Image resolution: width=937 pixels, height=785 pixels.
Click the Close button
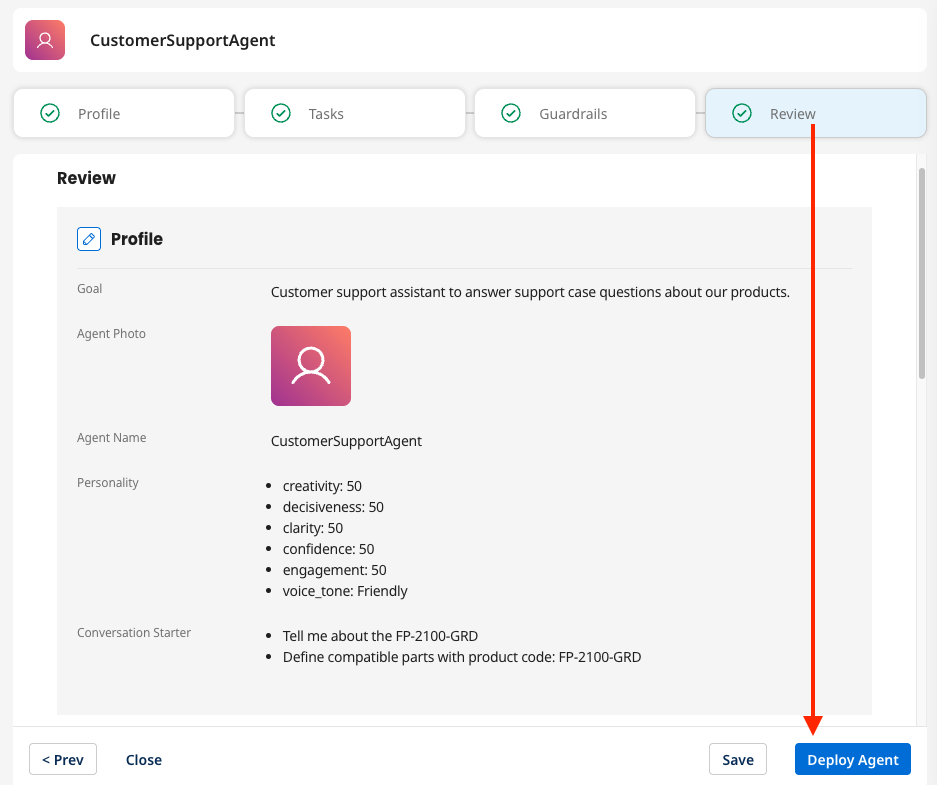[143, 759]
